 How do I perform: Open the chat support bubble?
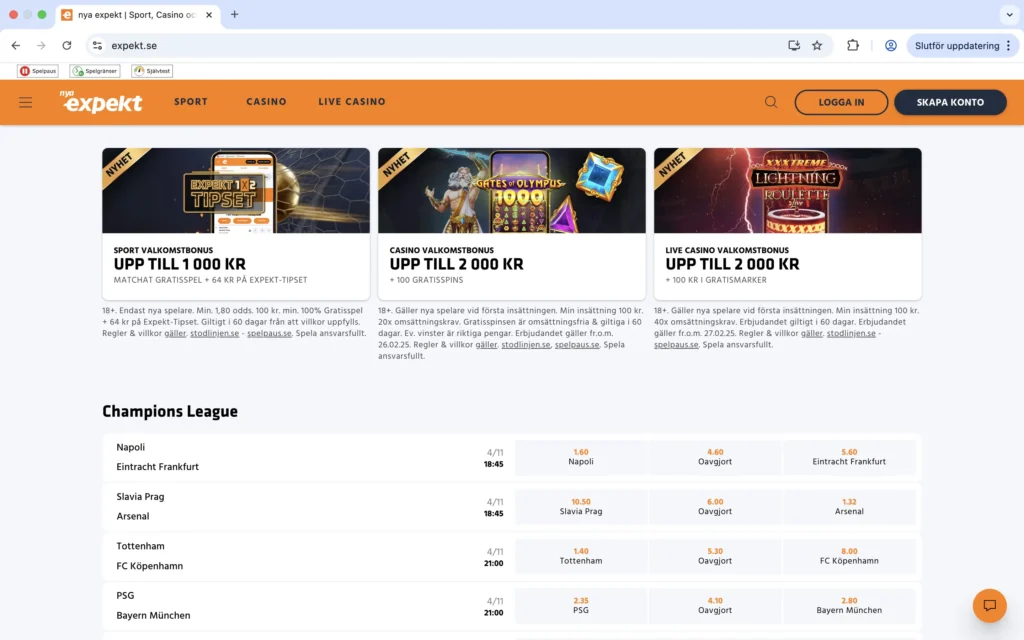(x=989, y=605)
